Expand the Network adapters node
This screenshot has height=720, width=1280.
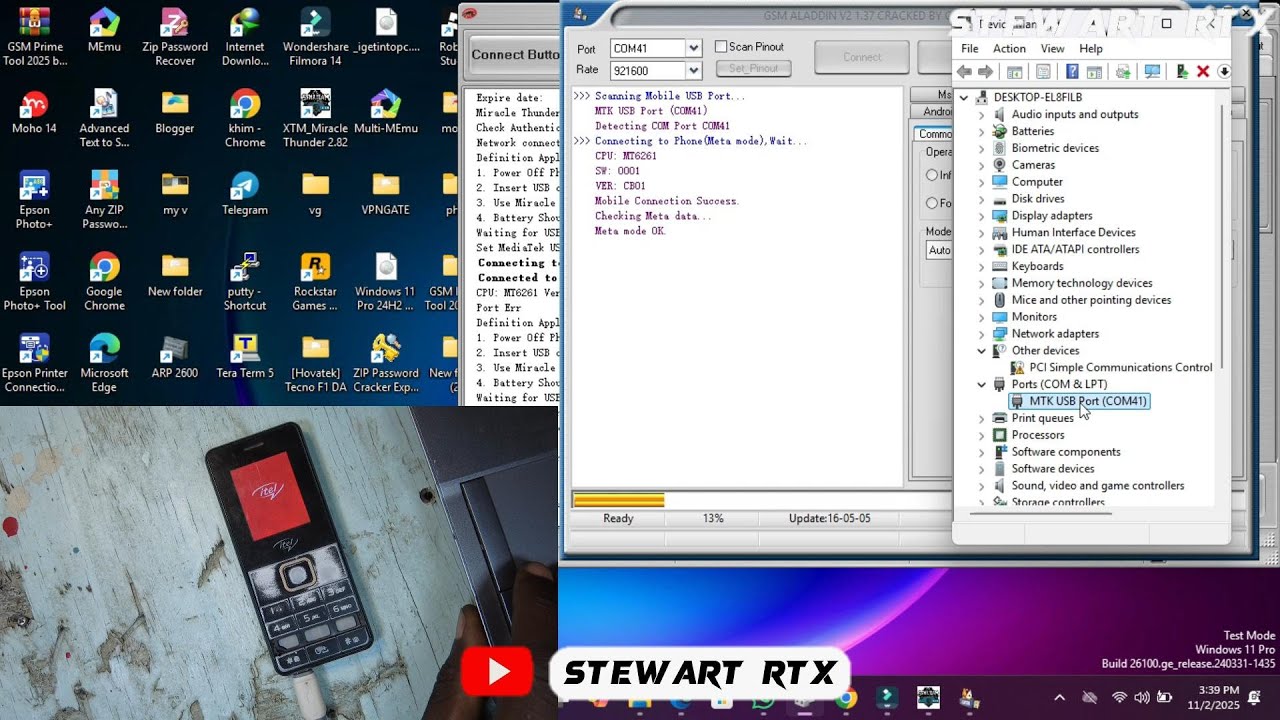[x=981, y=334]
